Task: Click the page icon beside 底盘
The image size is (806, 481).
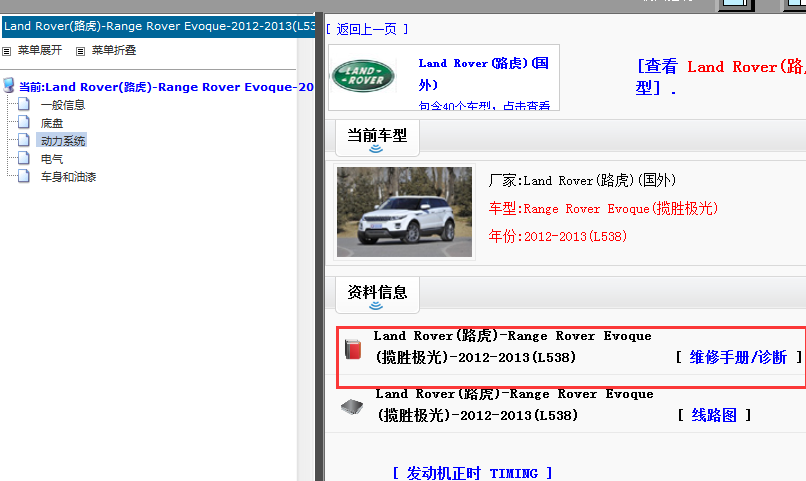Action: [x=24, y=122]
